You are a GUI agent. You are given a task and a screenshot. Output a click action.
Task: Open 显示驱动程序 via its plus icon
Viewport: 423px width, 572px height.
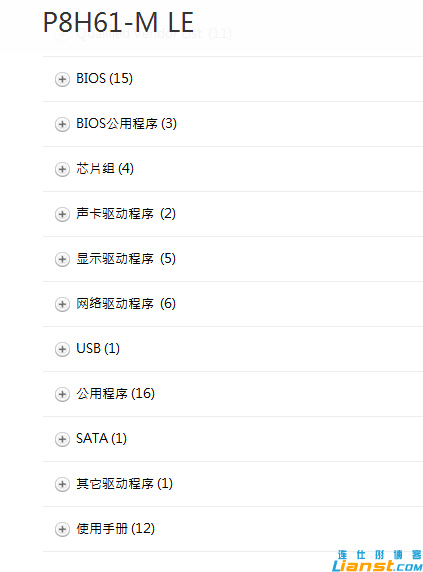tap(62, 259)
